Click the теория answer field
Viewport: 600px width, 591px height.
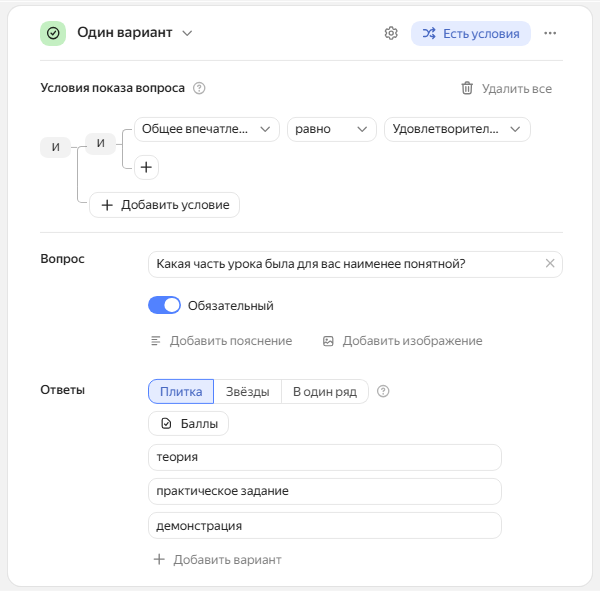(x=325, y=457)
